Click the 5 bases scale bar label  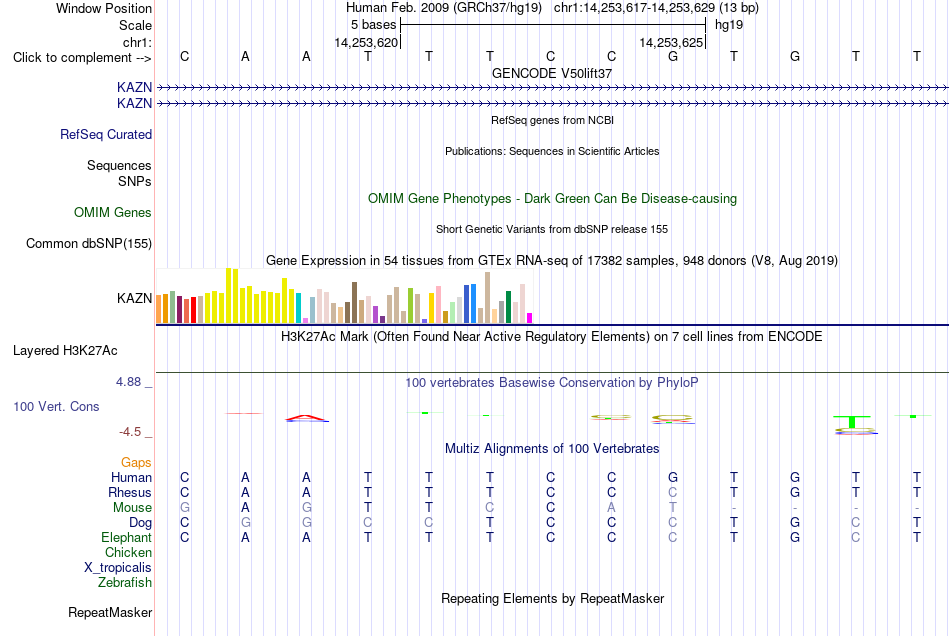click(373, 25)
